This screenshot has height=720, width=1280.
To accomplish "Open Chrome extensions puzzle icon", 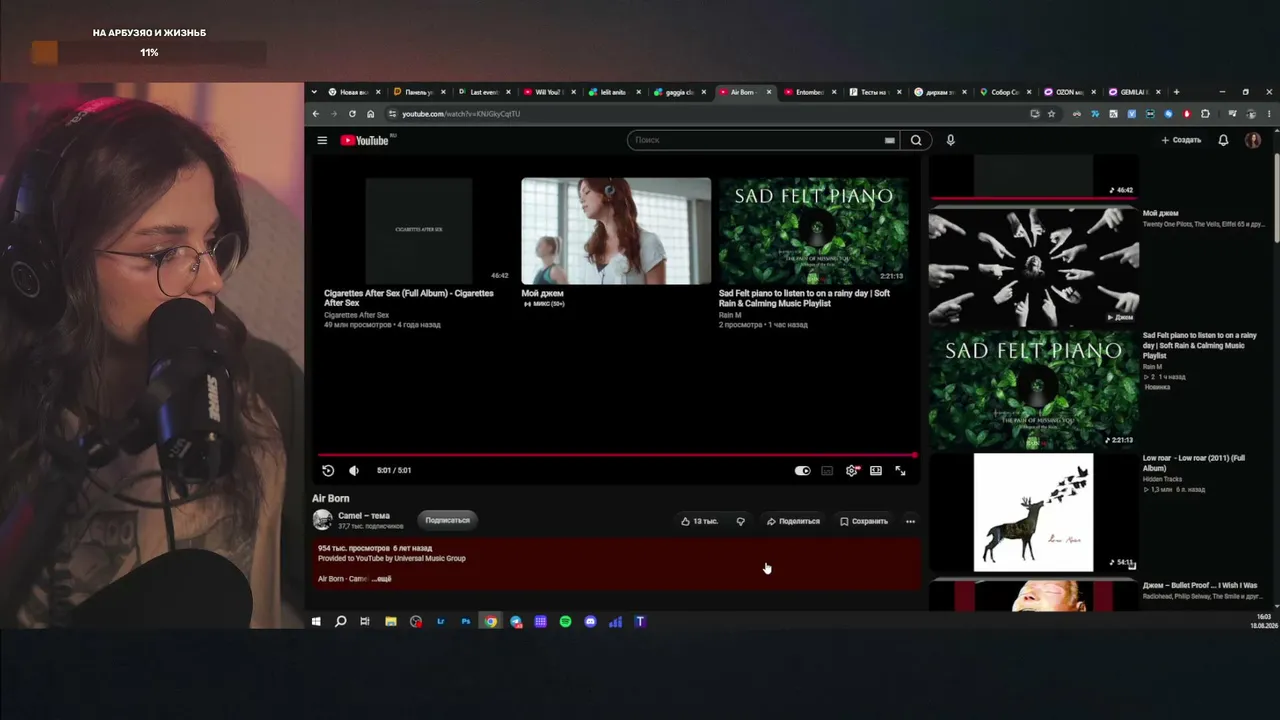I will [x=1205, y=114].
